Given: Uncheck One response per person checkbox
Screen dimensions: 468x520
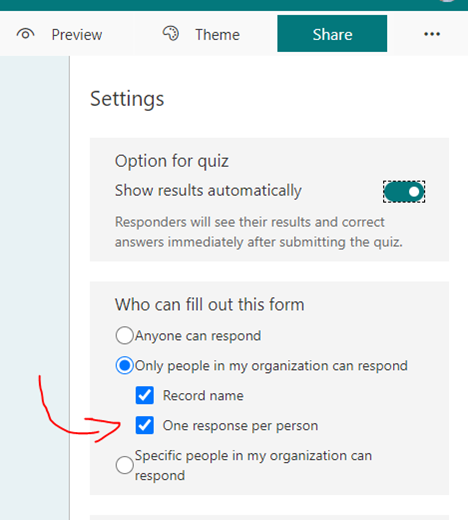Looking at the screenshot, I should coord(145,425).
